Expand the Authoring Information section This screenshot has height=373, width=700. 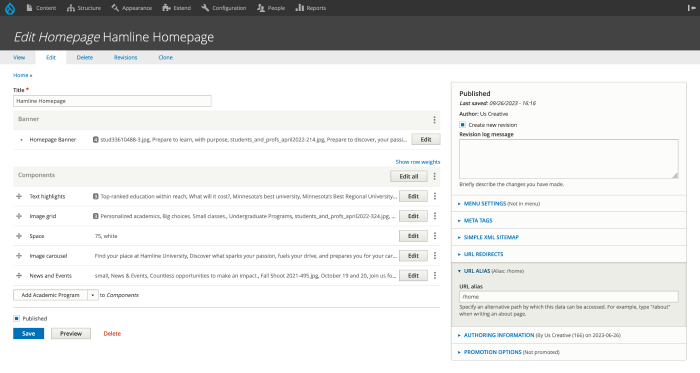pyautogui.click(x=499, y=335)
